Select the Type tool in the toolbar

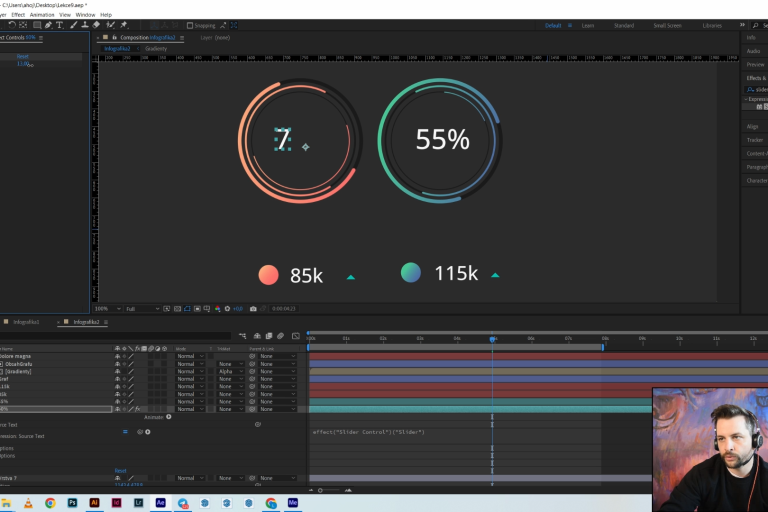click(60, 25)
